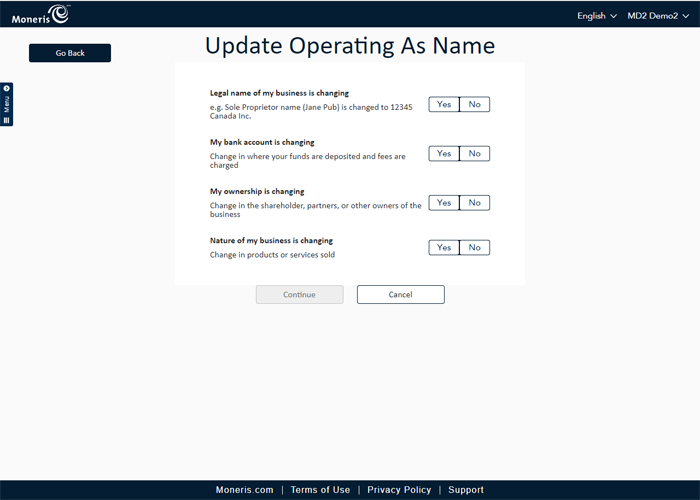700x500 pixels.
Task: Pick No for nature of business changing
Action: [x=475, y=247]
